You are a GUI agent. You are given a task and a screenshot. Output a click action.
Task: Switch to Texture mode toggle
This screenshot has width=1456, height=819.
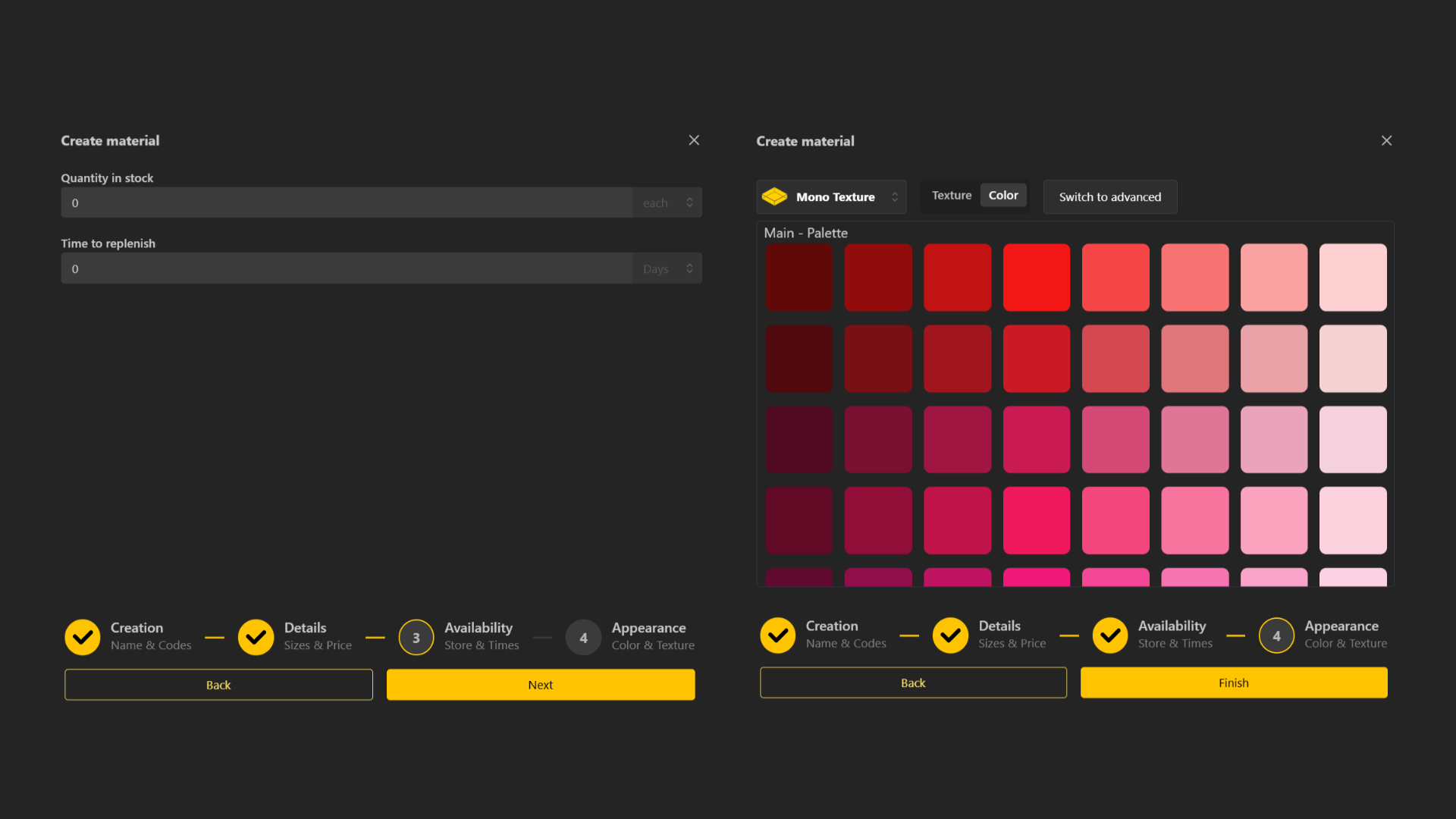(x=951, y=196)
